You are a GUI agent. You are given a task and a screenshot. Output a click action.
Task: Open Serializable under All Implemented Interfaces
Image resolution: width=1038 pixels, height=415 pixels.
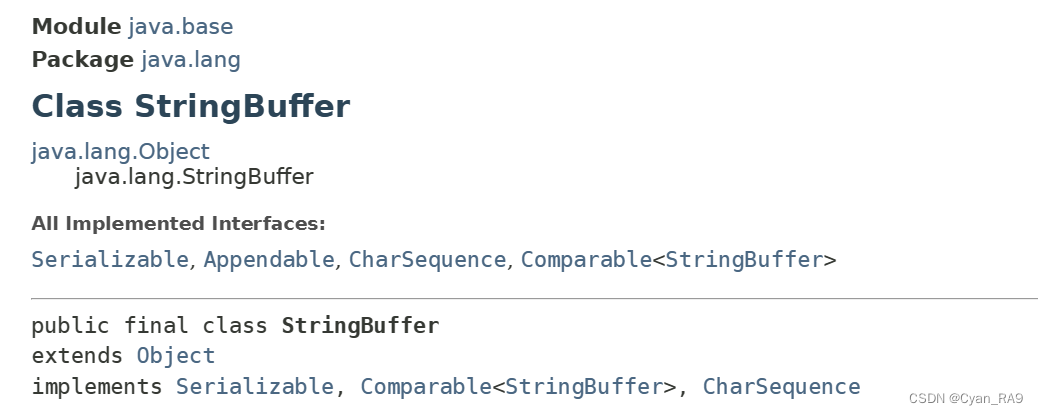tap(110, 259)
